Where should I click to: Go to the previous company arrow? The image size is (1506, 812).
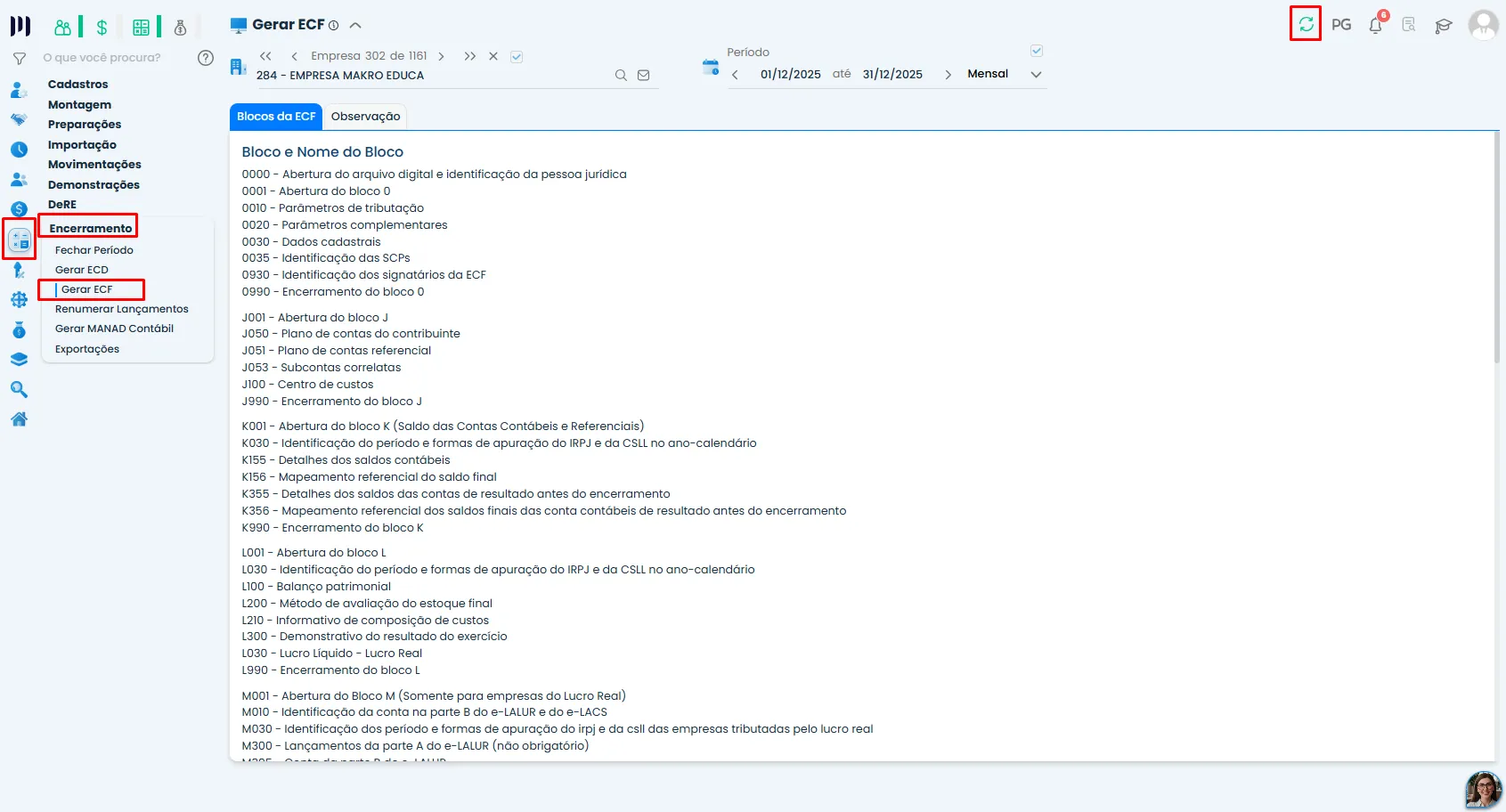294,56
